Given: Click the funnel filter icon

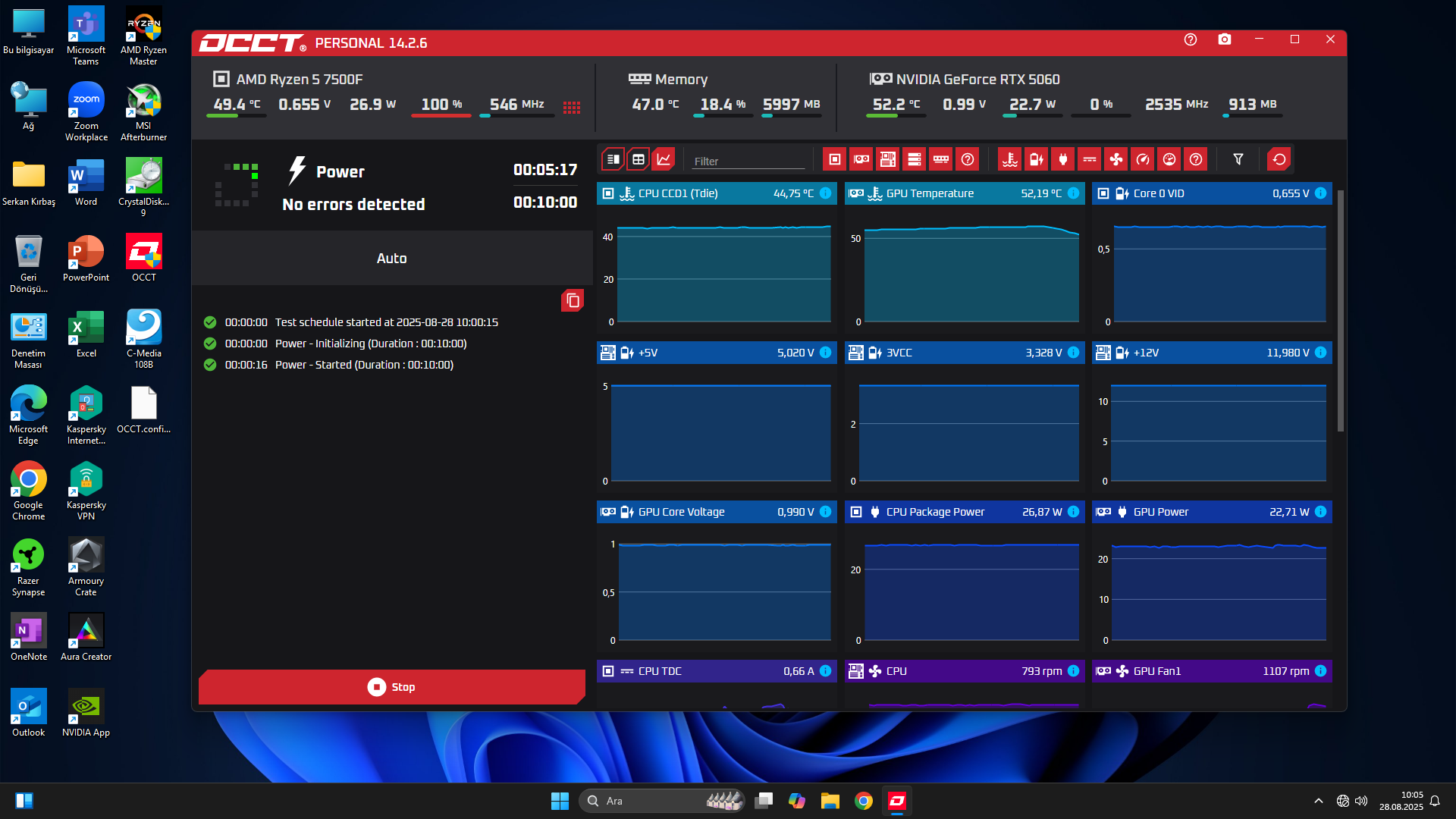Looking at the screenshot, I should pos(1238,159).
